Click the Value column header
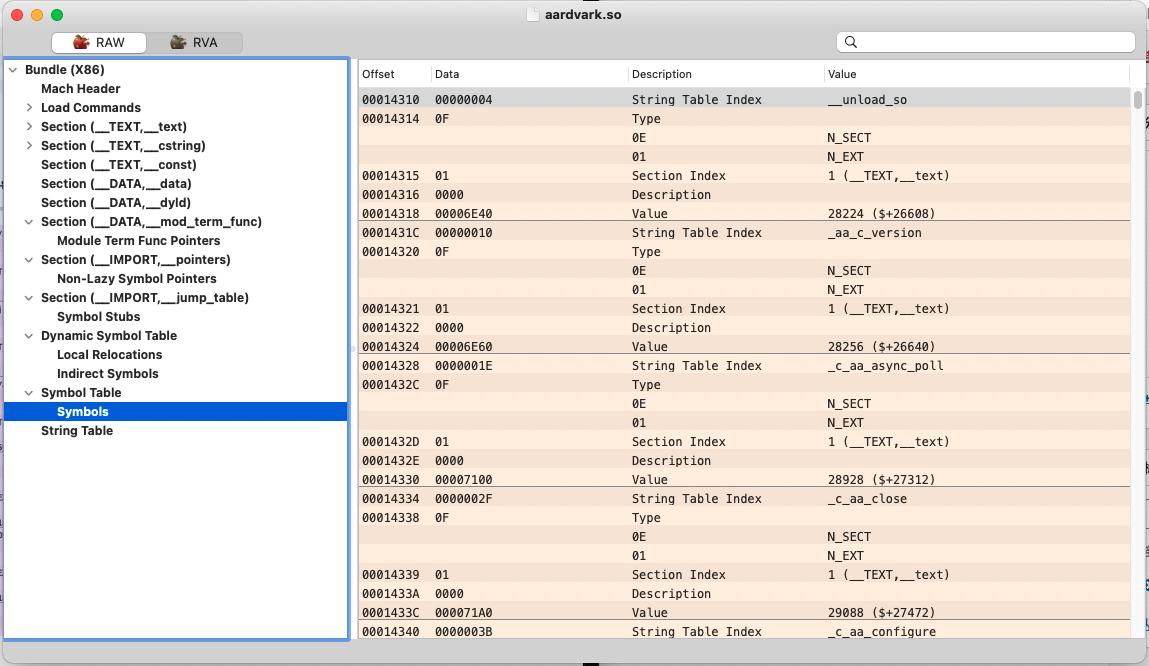This screenshot has width=1149, height=666. point(842,74)
